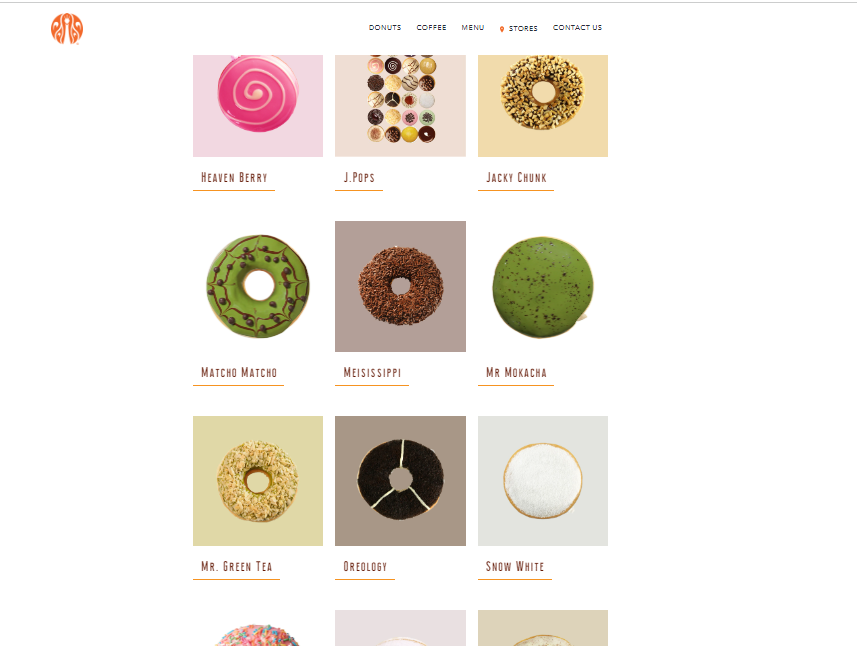This screenshot has width=857, height=646.
Task: Select the Jacky Chunk donut image
Action: [x=543, y=105]
